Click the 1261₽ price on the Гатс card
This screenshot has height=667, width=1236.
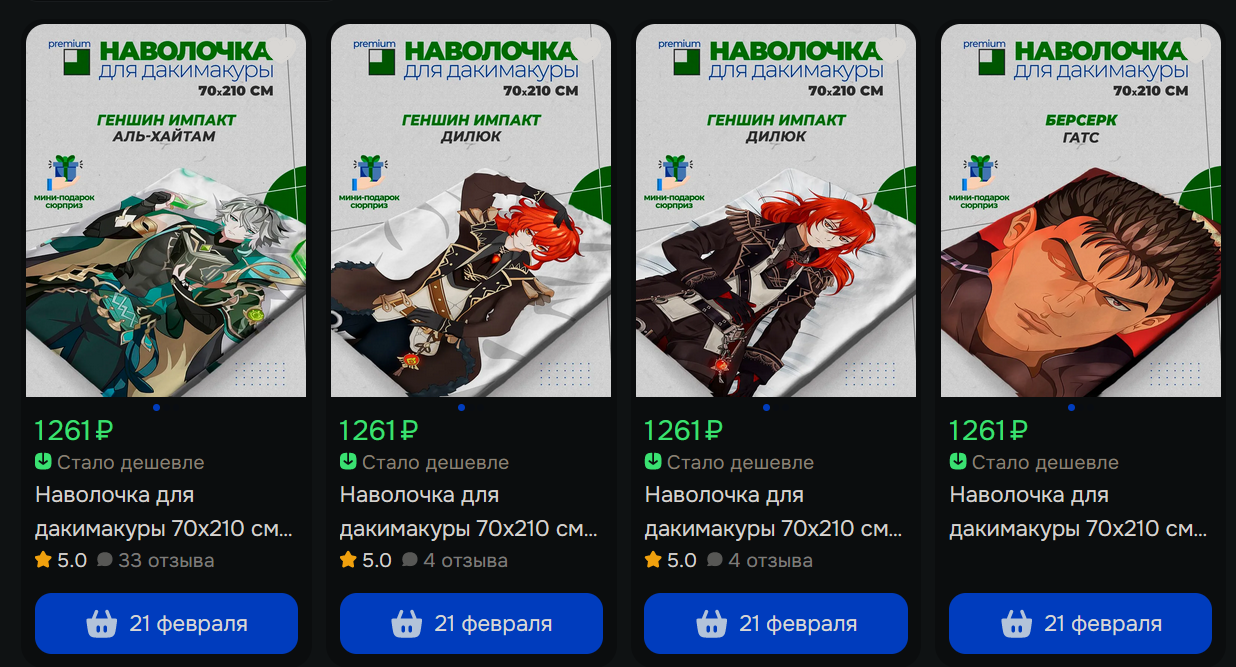click(987, 430)
